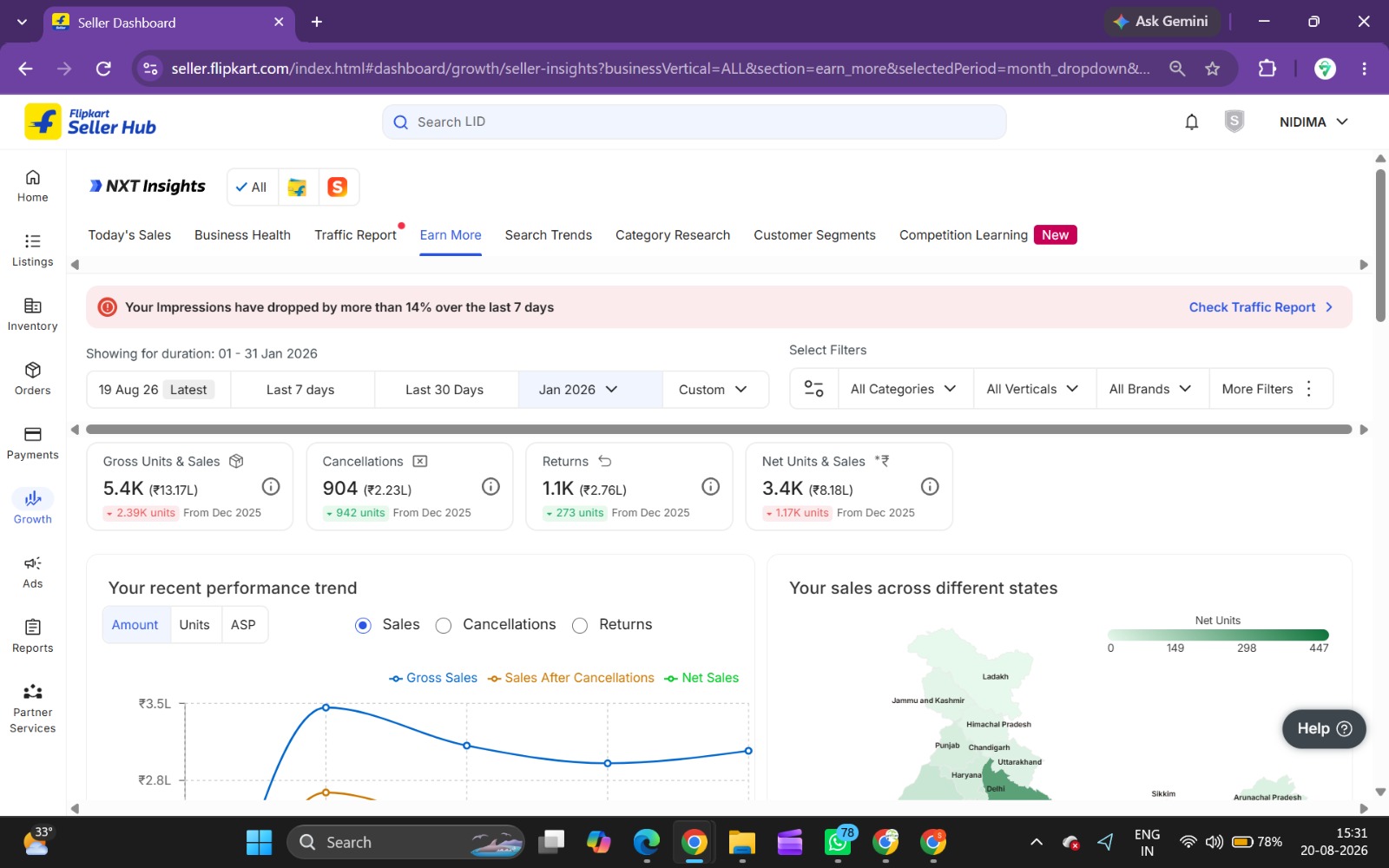Toggle Net Sales series in legend

[x=701, y=678]
